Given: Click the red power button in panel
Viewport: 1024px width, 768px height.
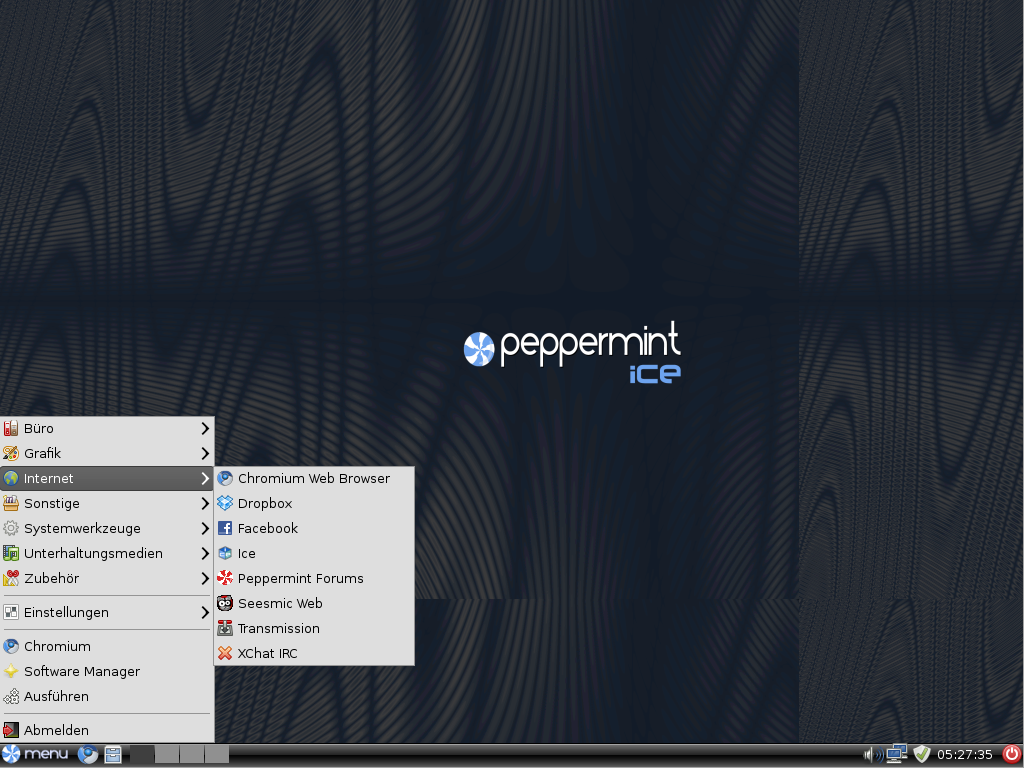Looking at the screenshot, I should click(x=1011, y=754).
